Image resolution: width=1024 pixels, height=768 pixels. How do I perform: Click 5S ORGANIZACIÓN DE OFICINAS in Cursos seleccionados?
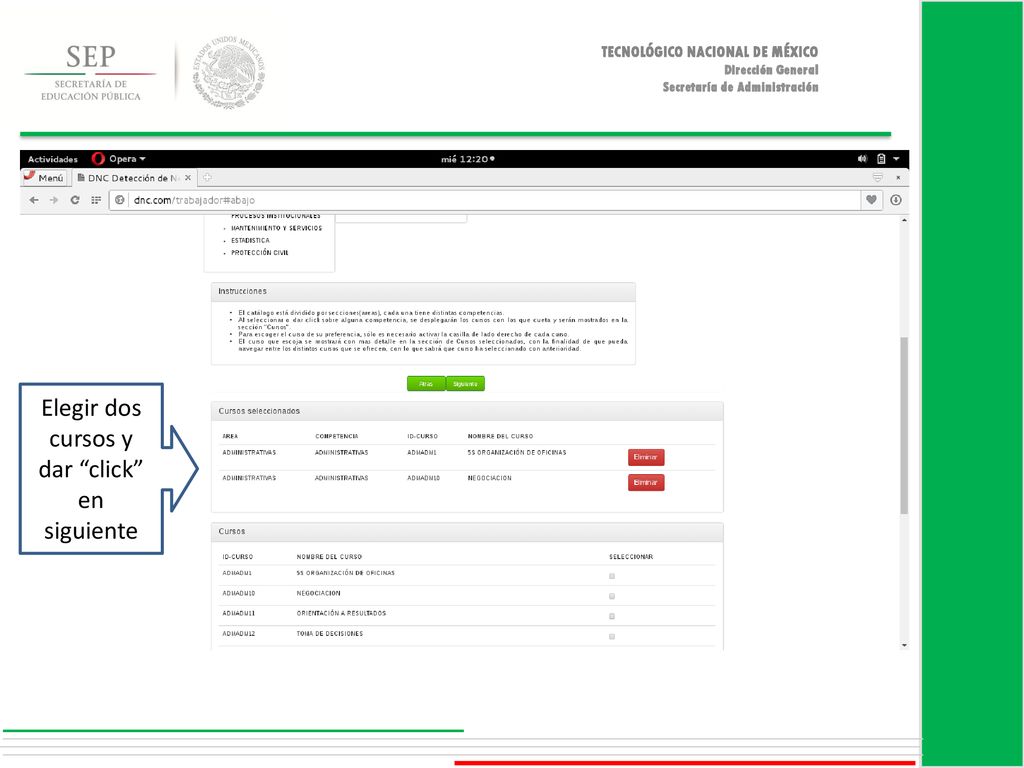pyautogui.click(x=517, y=453)
